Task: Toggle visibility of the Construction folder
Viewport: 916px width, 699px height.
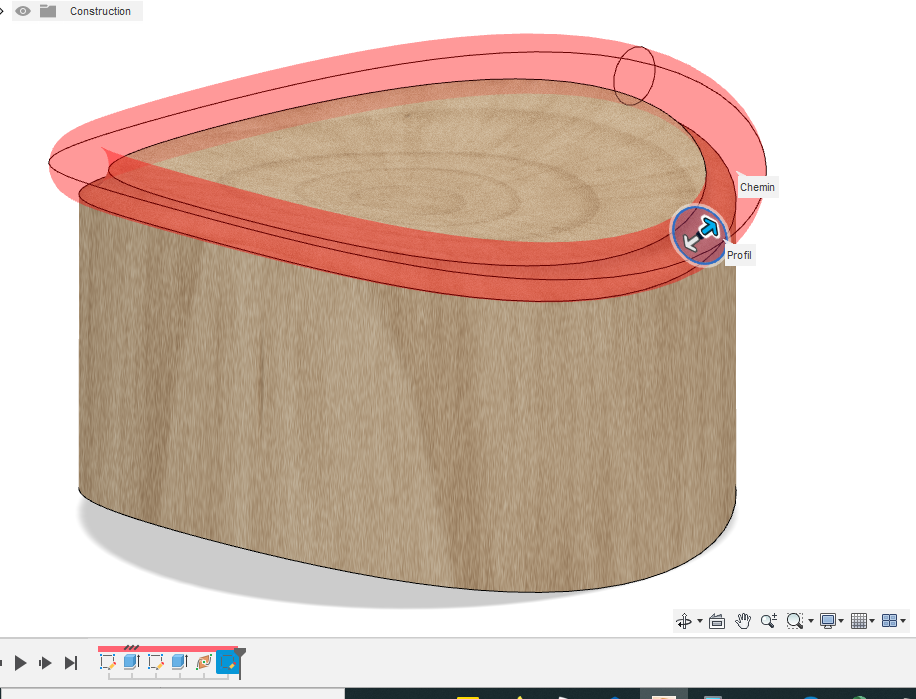Action: [x=22, y=11]
